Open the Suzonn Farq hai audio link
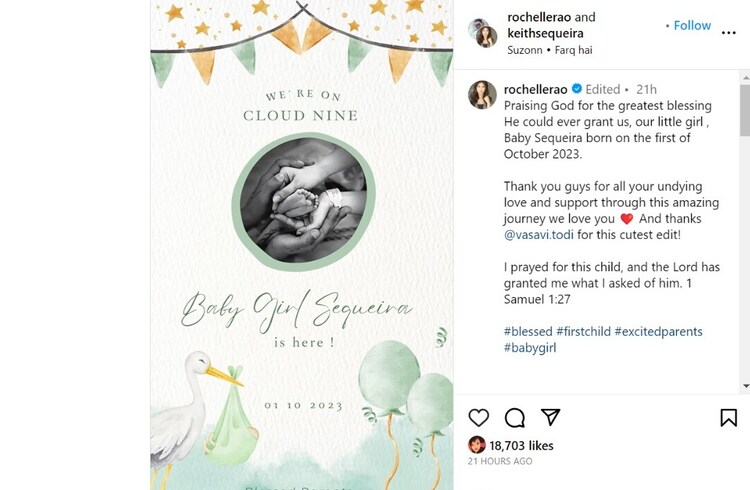 [549, 50]
